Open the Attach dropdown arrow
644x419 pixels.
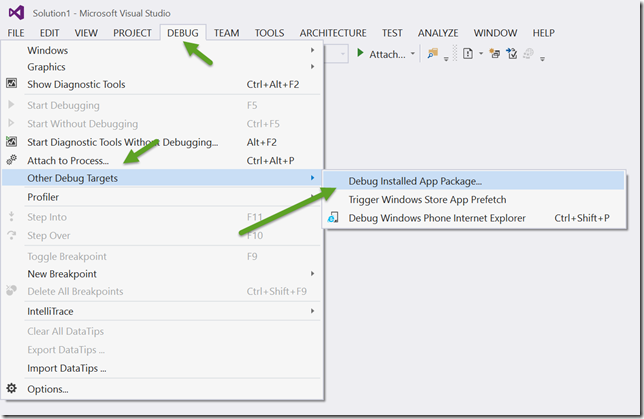pos(413,53)
